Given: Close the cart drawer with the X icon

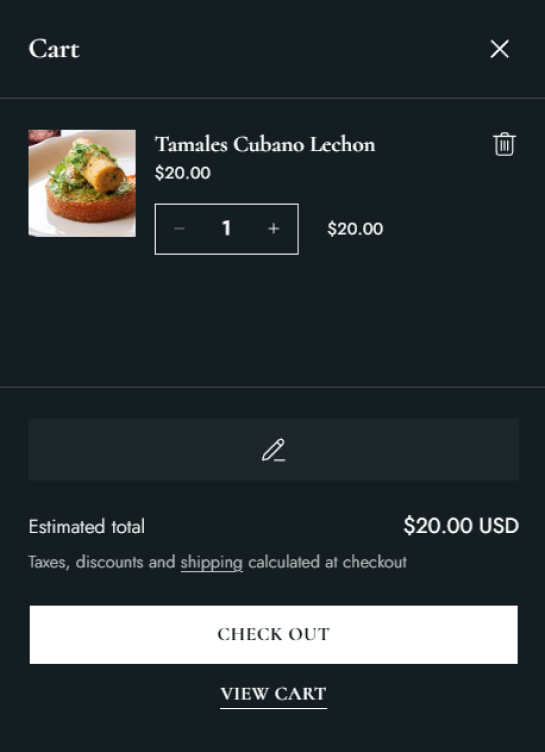Looking at the screenshot, I should (499, 49).
